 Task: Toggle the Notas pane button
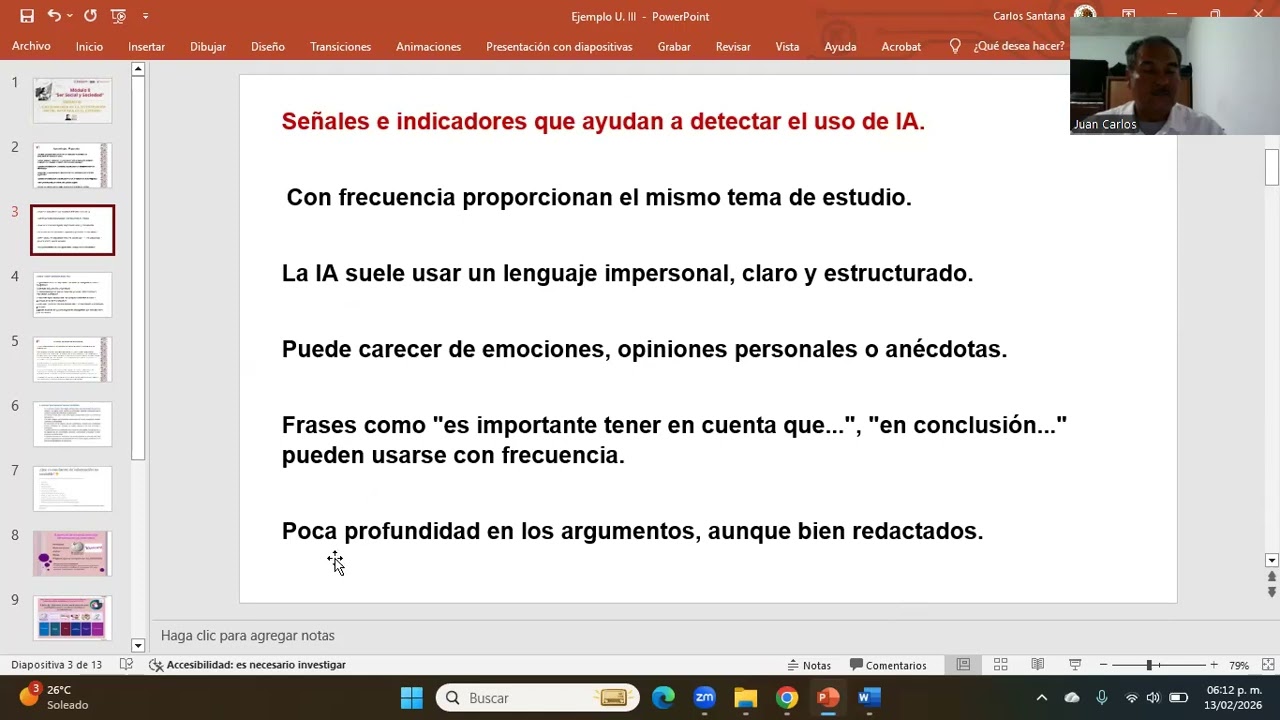[x=809, y=665]
